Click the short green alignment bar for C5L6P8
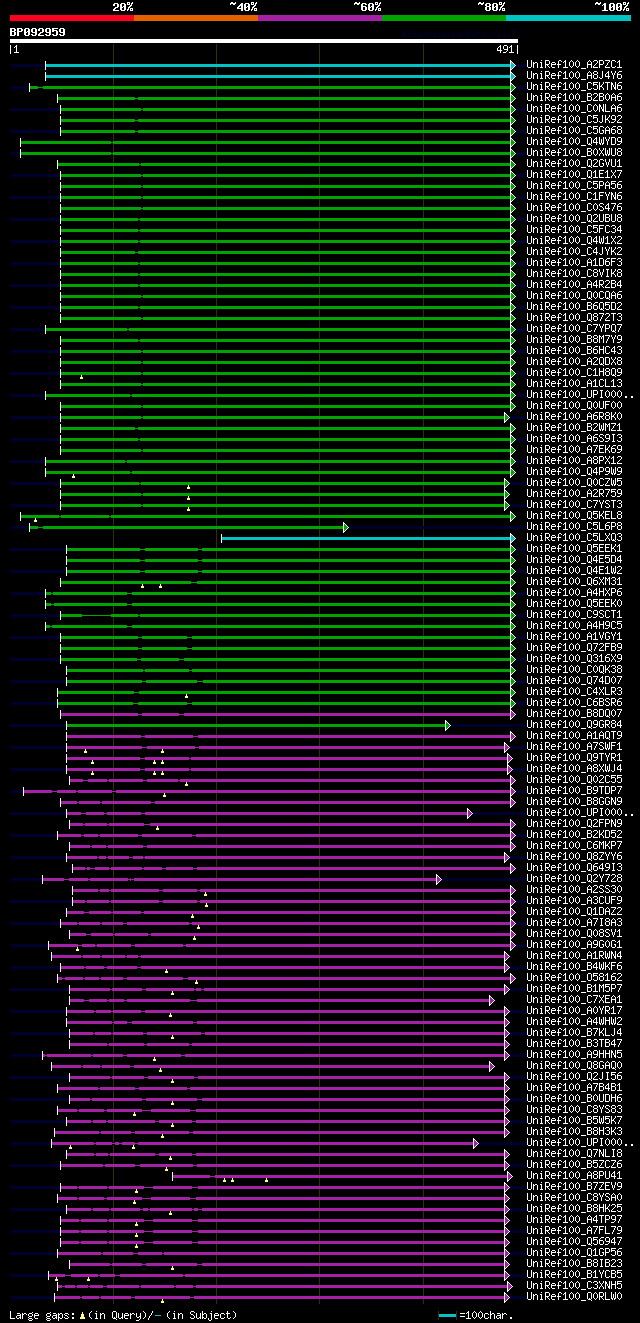The height and width of the screenshot is (1323, 640). pyautogui.click(x=187, y=526)
